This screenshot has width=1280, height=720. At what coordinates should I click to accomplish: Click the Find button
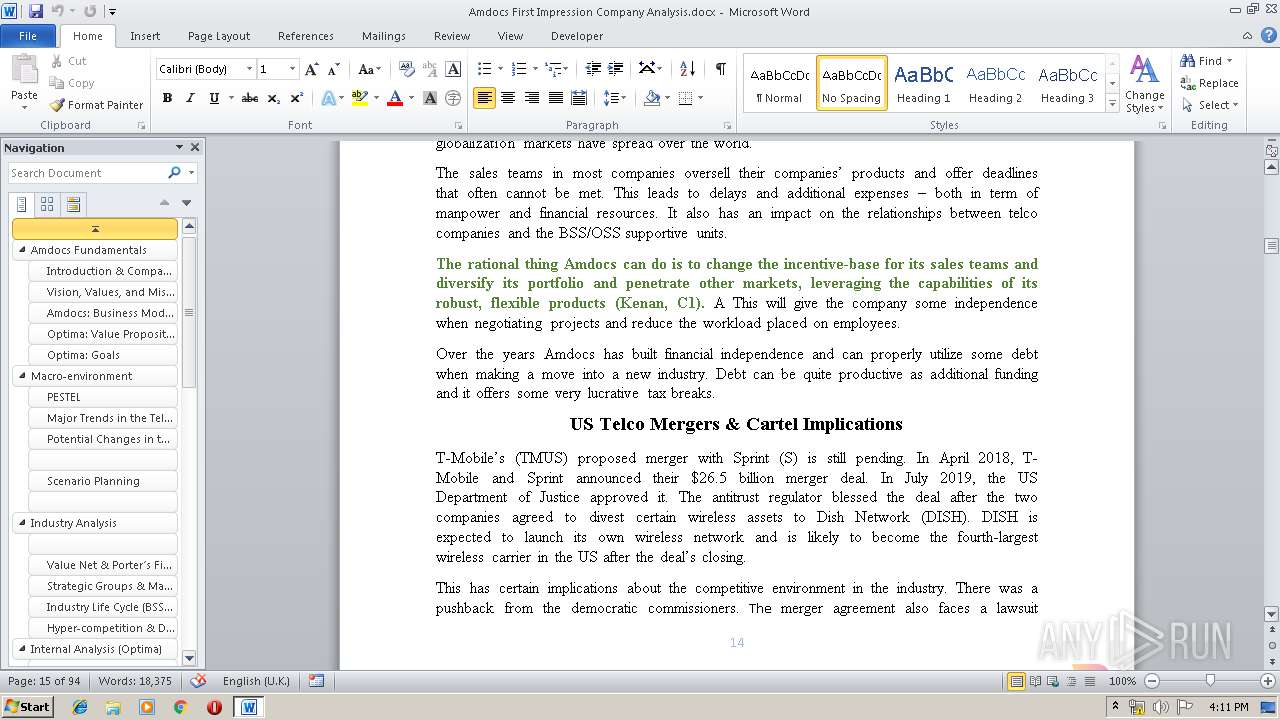click(1201, 61)
